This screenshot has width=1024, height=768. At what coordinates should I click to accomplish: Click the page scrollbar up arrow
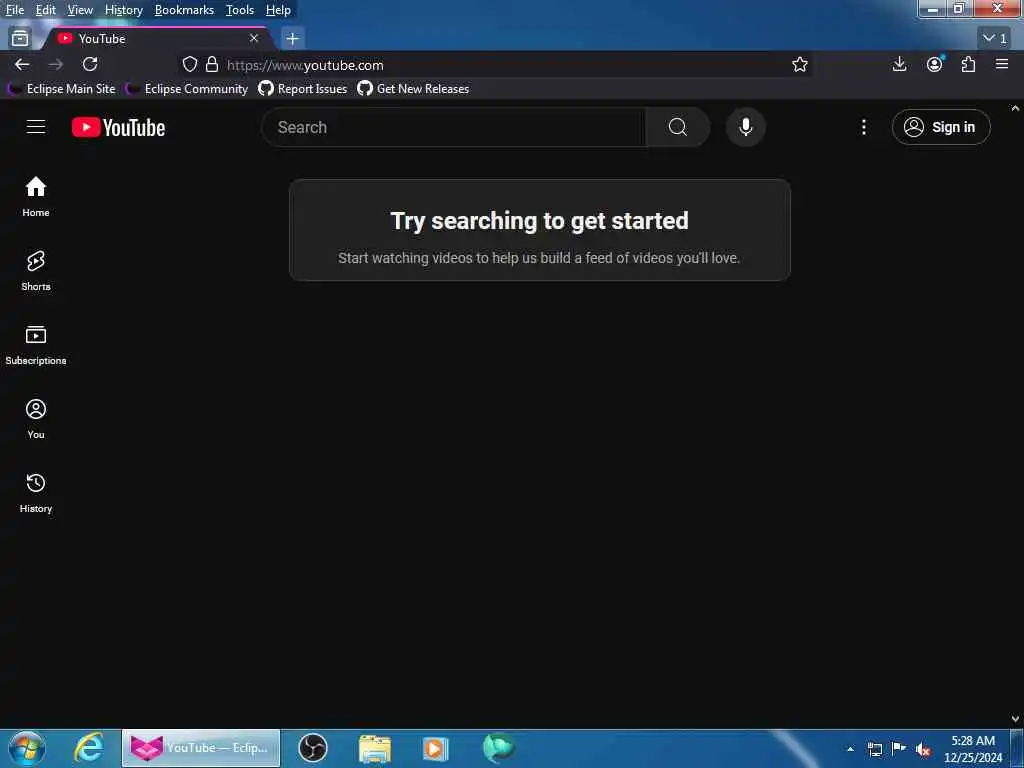click(x=1015, y=108)
